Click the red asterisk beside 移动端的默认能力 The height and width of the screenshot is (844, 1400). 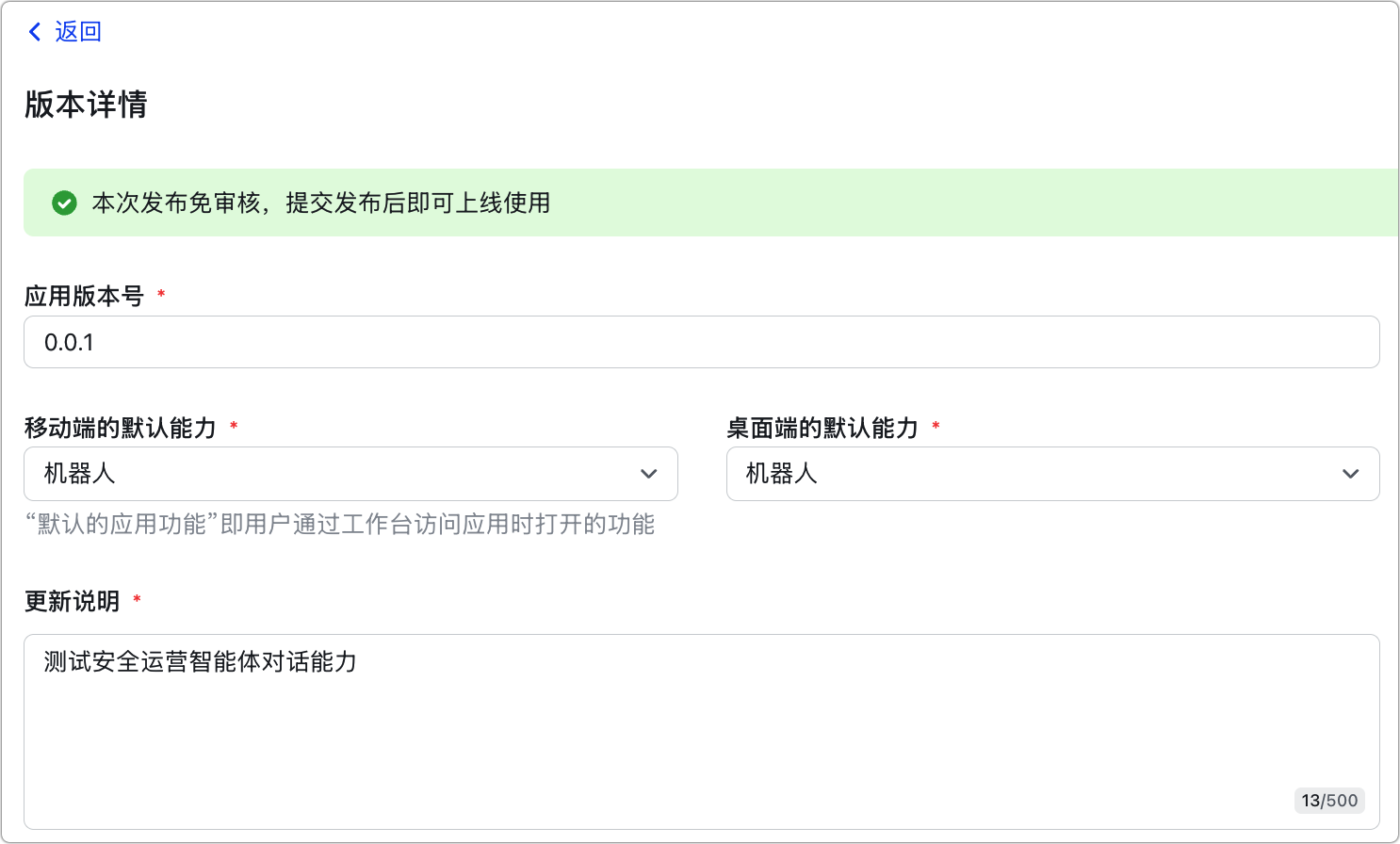click(234, 427)
